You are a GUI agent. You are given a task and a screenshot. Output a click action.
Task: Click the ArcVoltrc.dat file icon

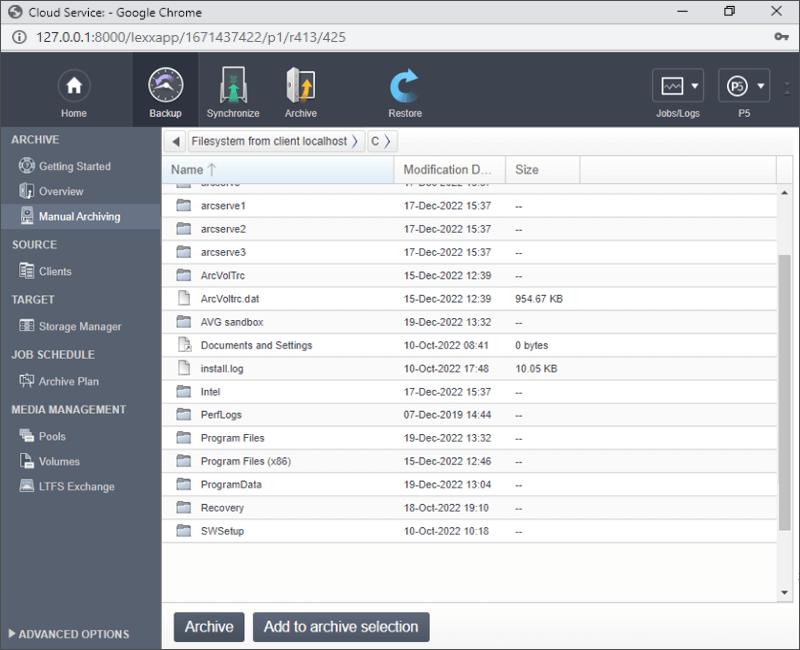point(184,298)
